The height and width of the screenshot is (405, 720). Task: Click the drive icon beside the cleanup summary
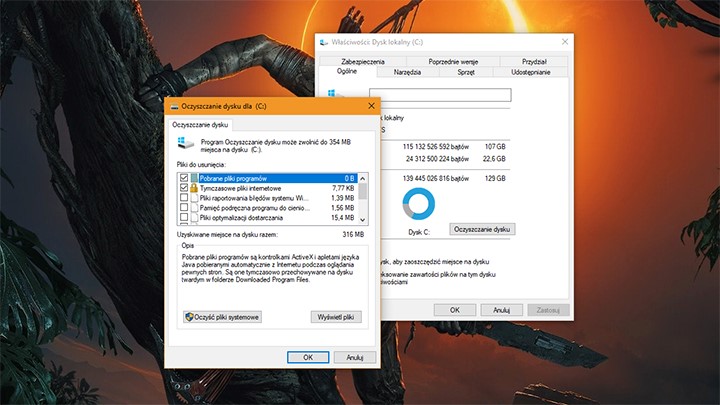click(184, 146)
